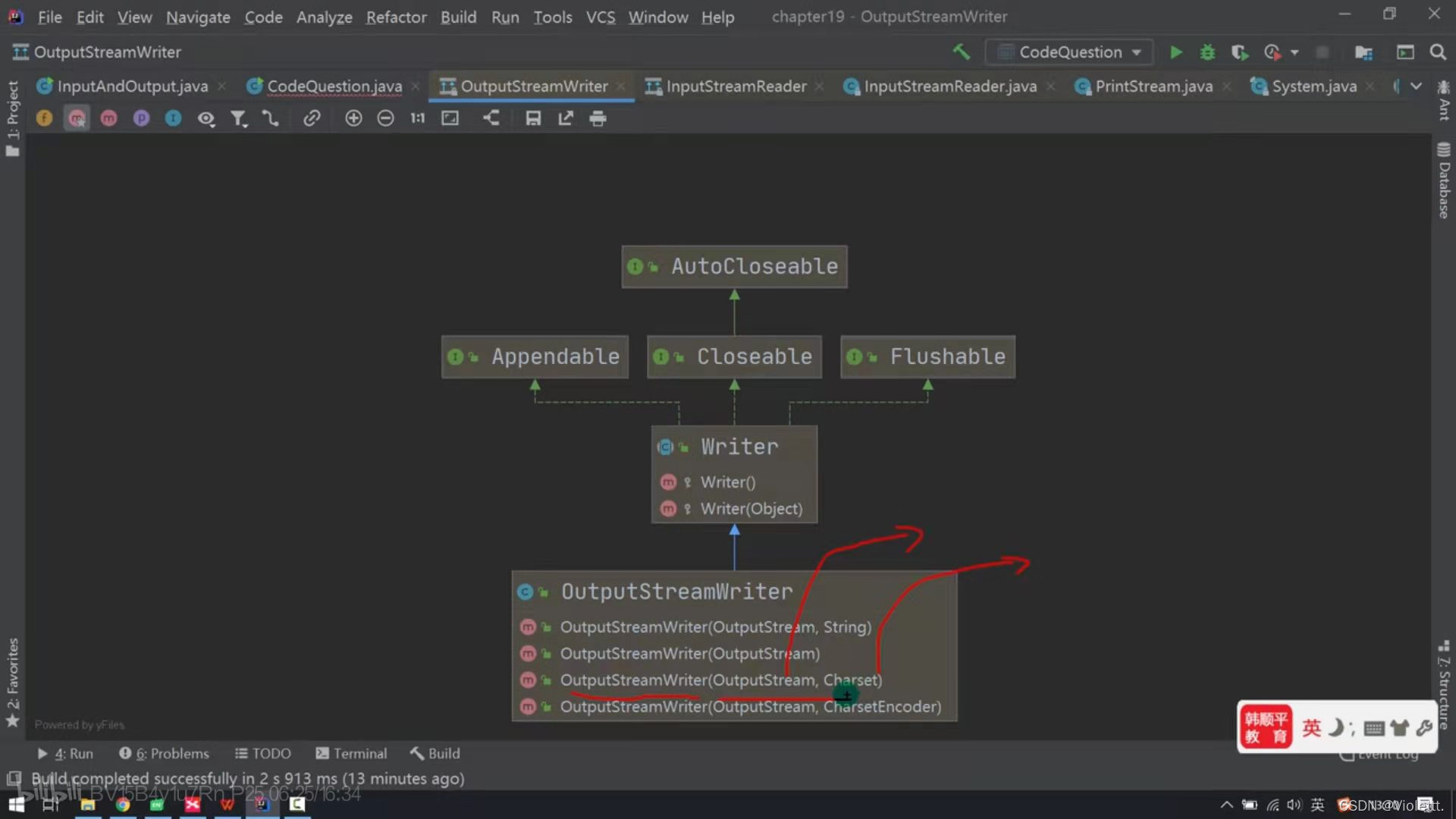Reset diagram to actual size 1:1

[418, 118]
